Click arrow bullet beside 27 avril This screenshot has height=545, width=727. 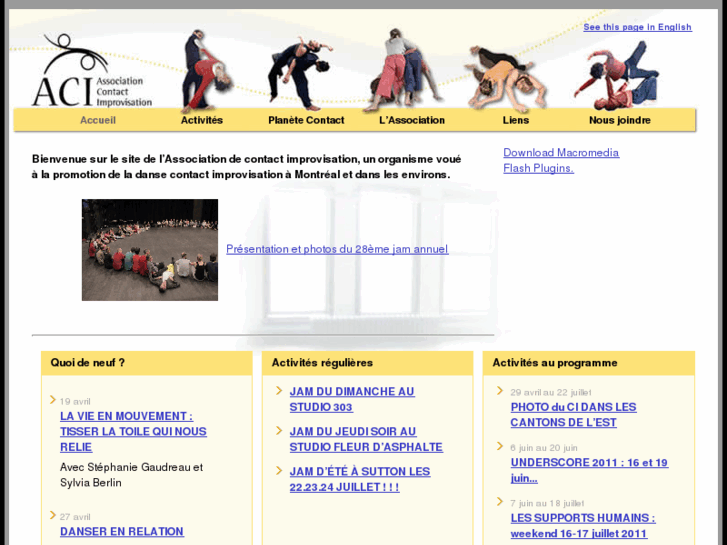tap(53, 515)
